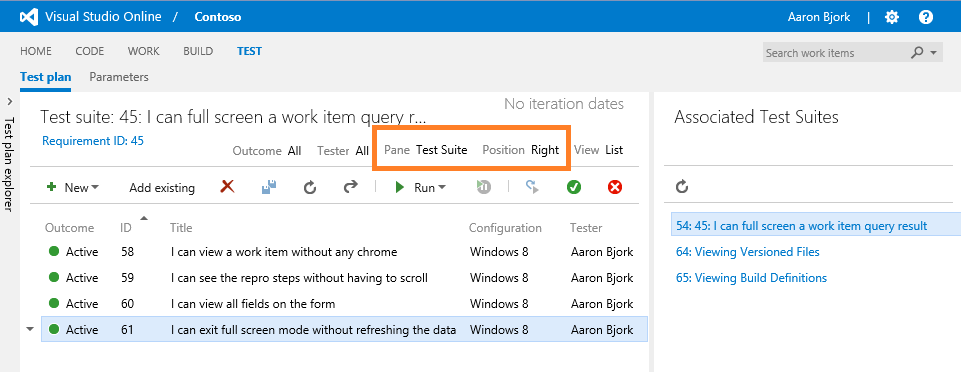Viewport: 961px width, 372px height.
Task: Click the Visual Studio Online title
Action: (x=104, y=17)
